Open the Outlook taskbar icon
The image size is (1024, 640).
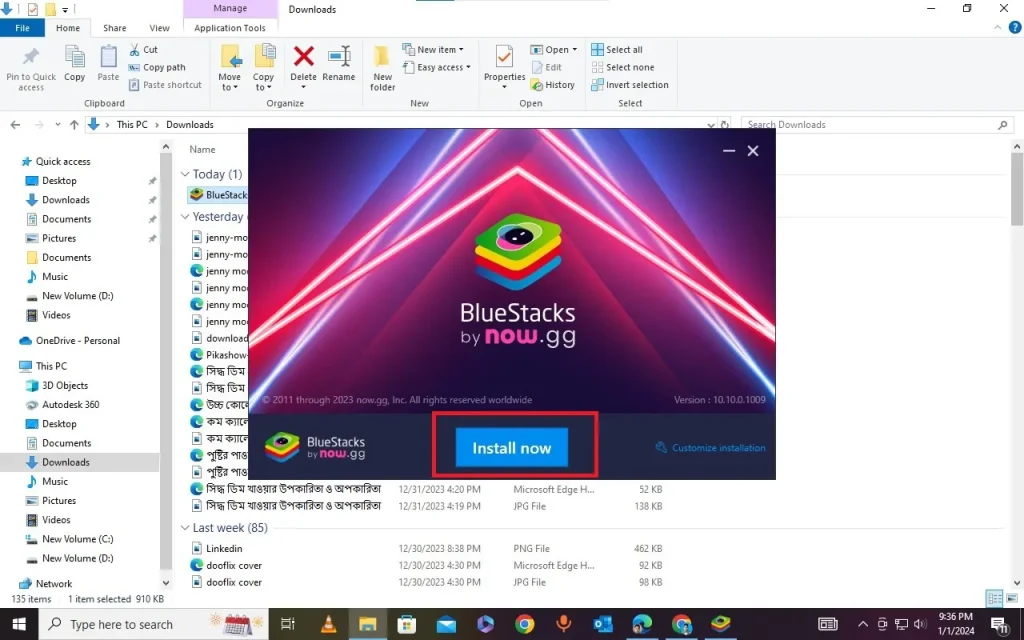pos(603,624)
